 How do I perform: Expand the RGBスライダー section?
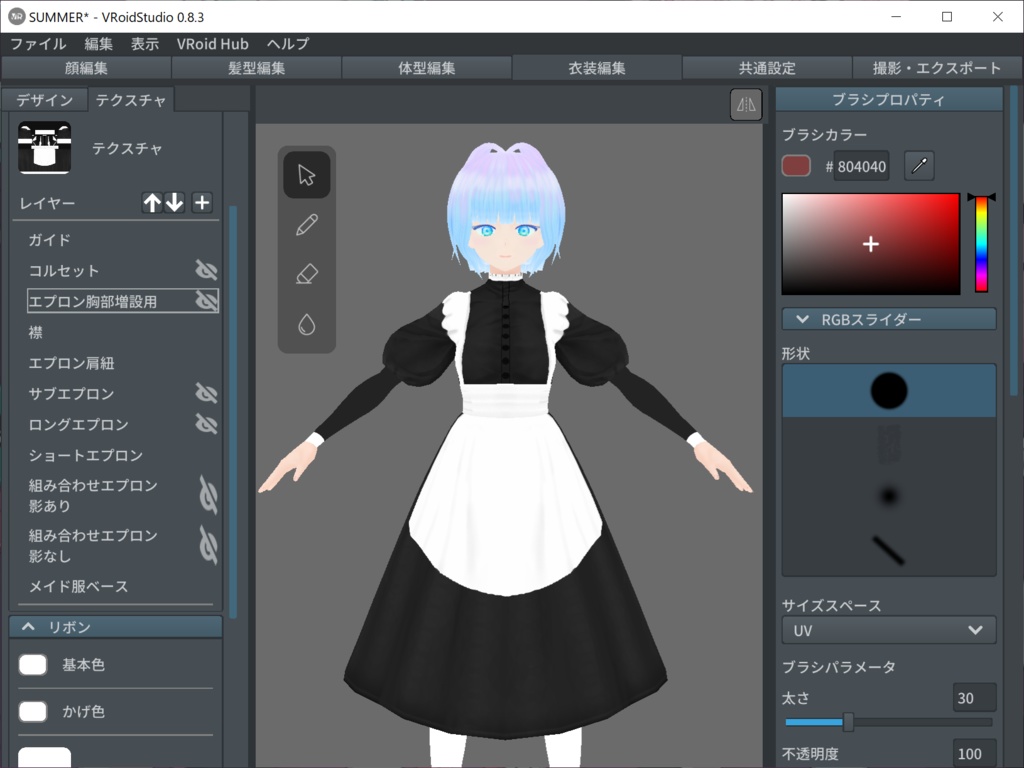888,318
